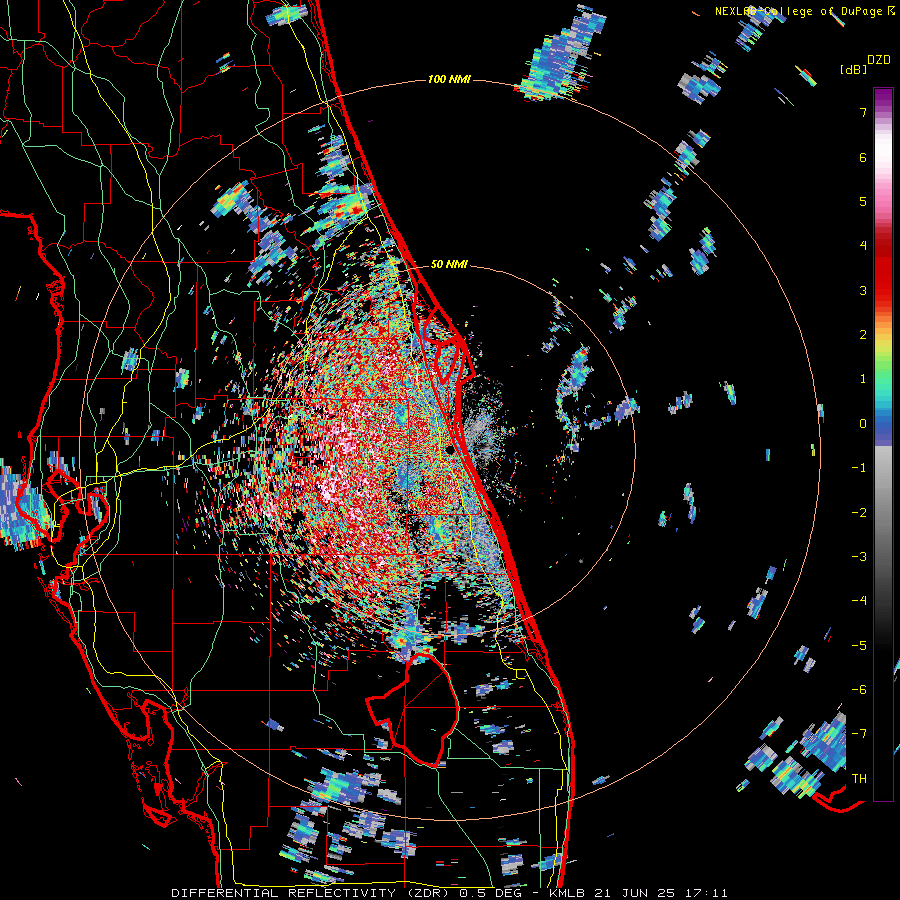
Task: Click the 100 NMI range ring label
Action: tap(449, 79)
